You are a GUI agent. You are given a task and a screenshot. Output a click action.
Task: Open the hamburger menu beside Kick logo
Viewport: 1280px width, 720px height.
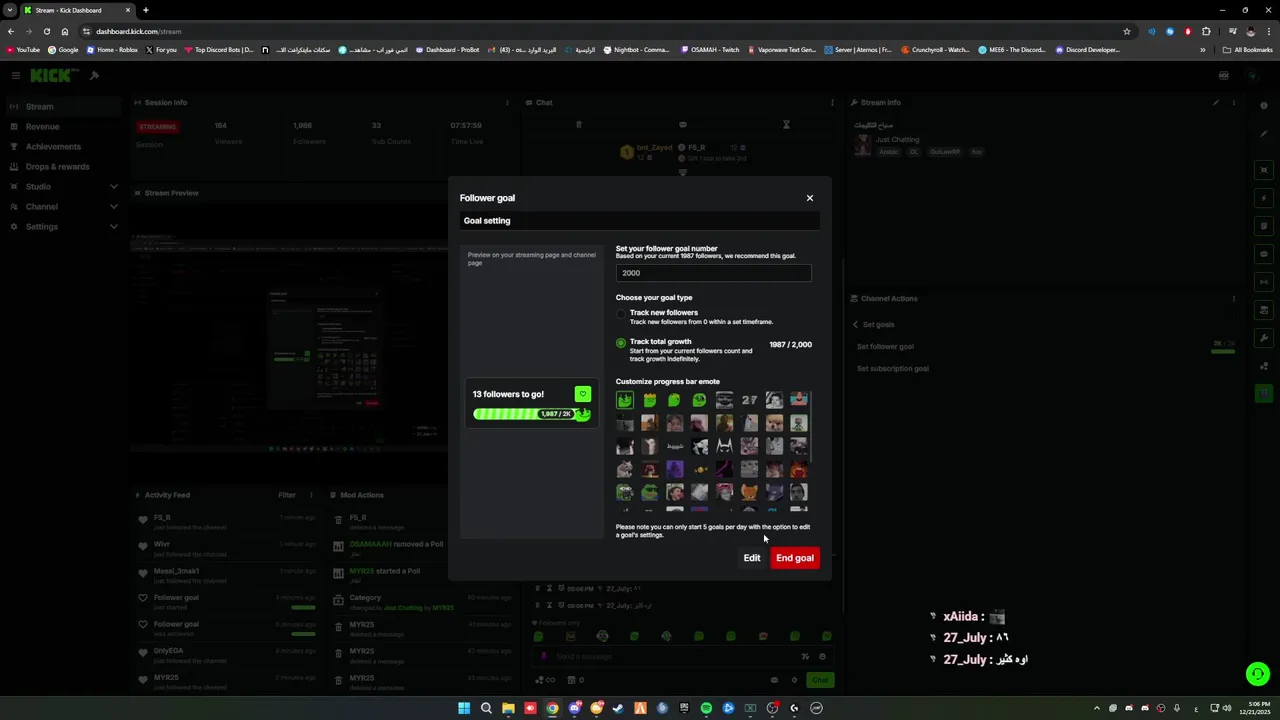16,75
